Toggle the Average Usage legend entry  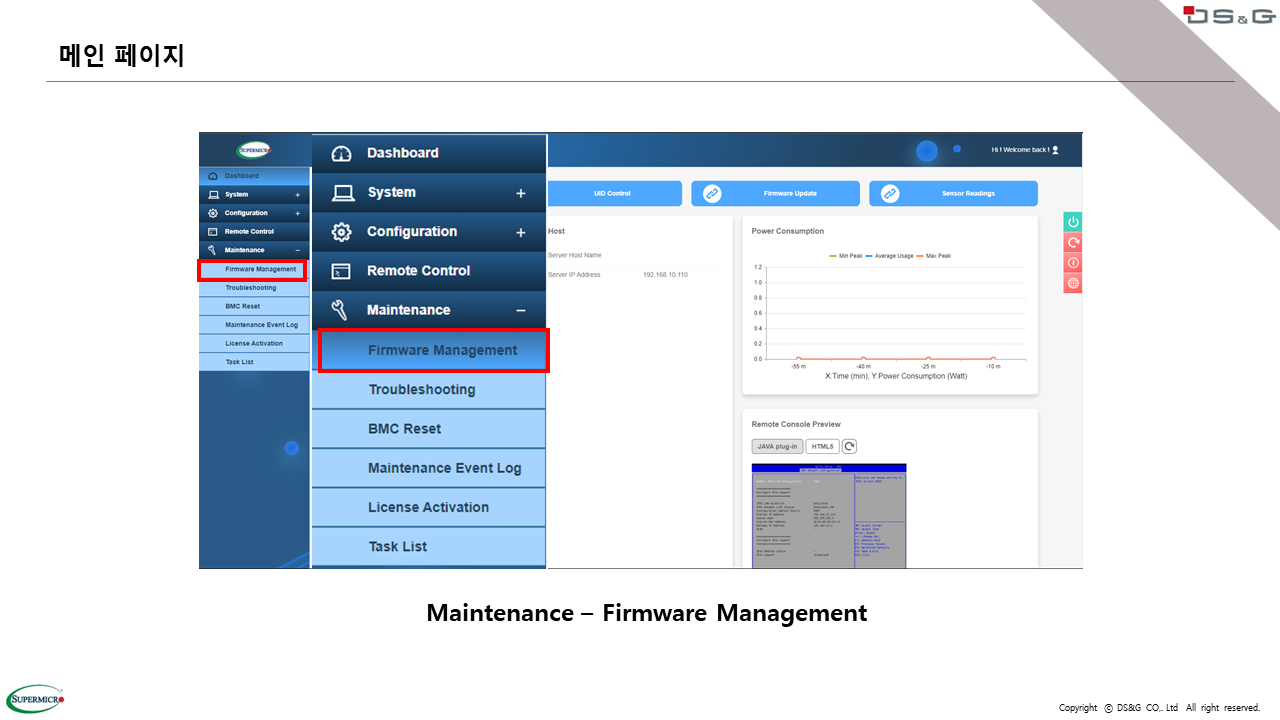[x=890, y=256]
